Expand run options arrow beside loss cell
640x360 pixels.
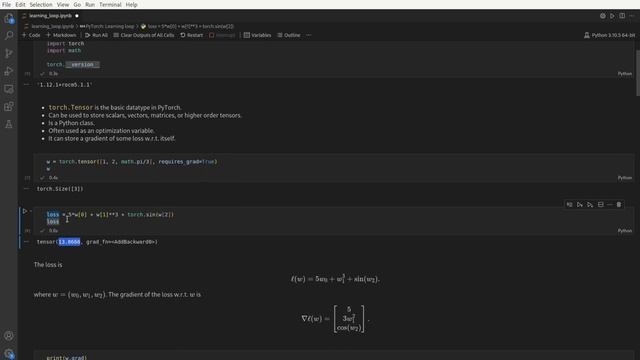coord(31,211)
